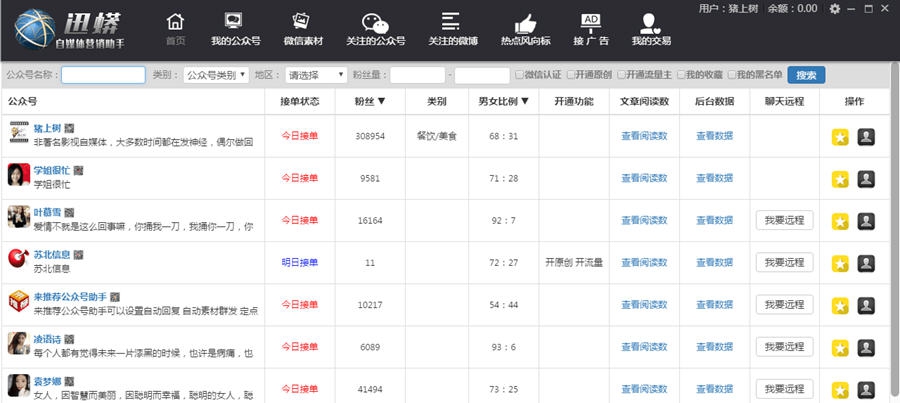Blacklist 来推荐公众号助手 via person icon
900x403 pixels.
coord(866,305)
